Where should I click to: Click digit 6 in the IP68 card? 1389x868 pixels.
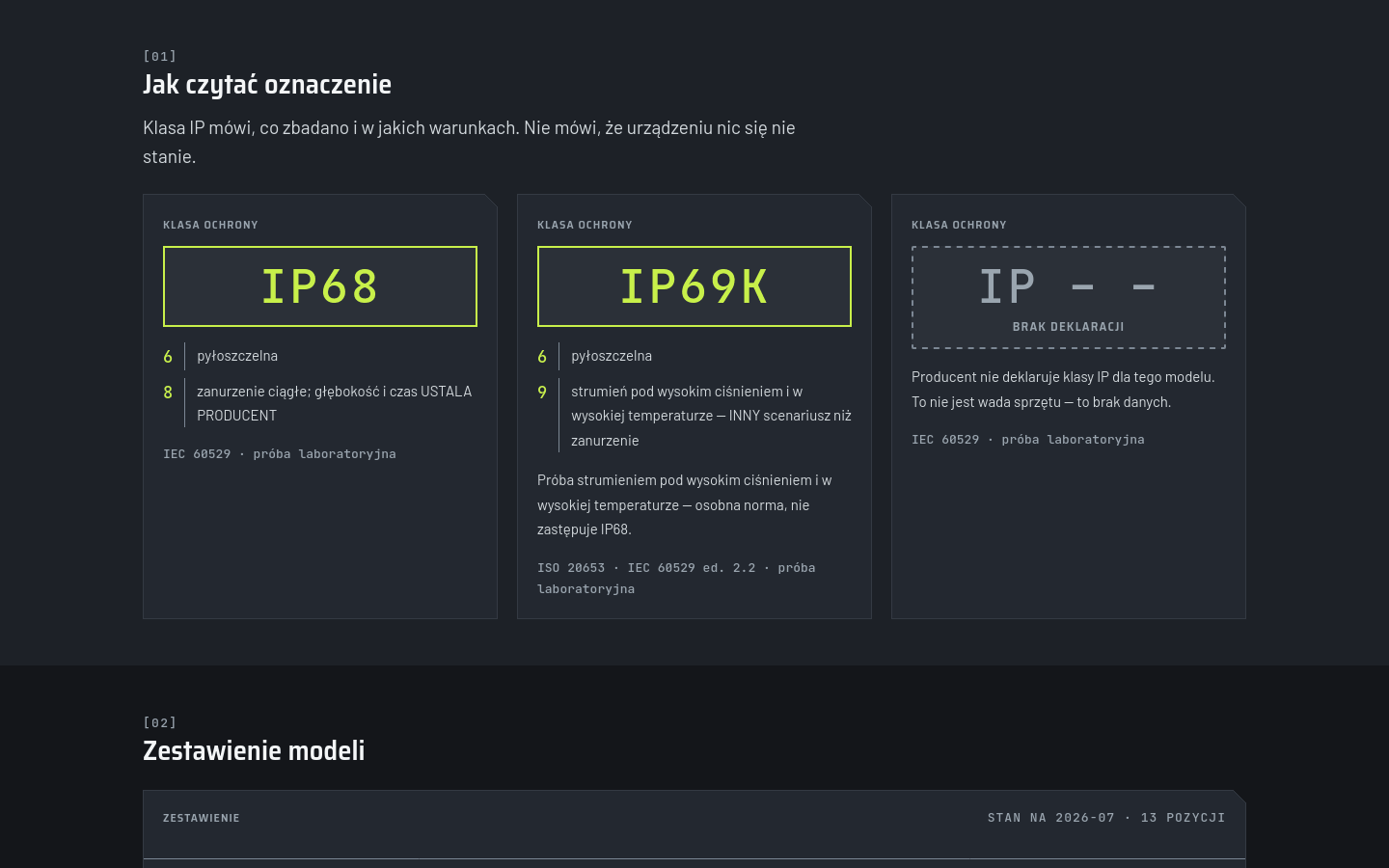coord(168,357)
